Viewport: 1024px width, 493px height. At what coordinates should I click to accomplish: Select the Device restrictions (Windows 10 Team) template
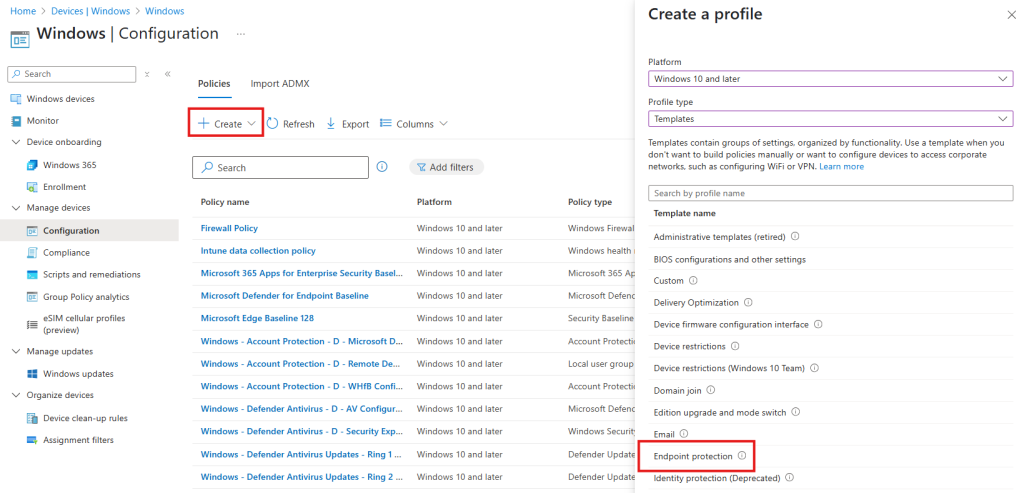[729, 368]
